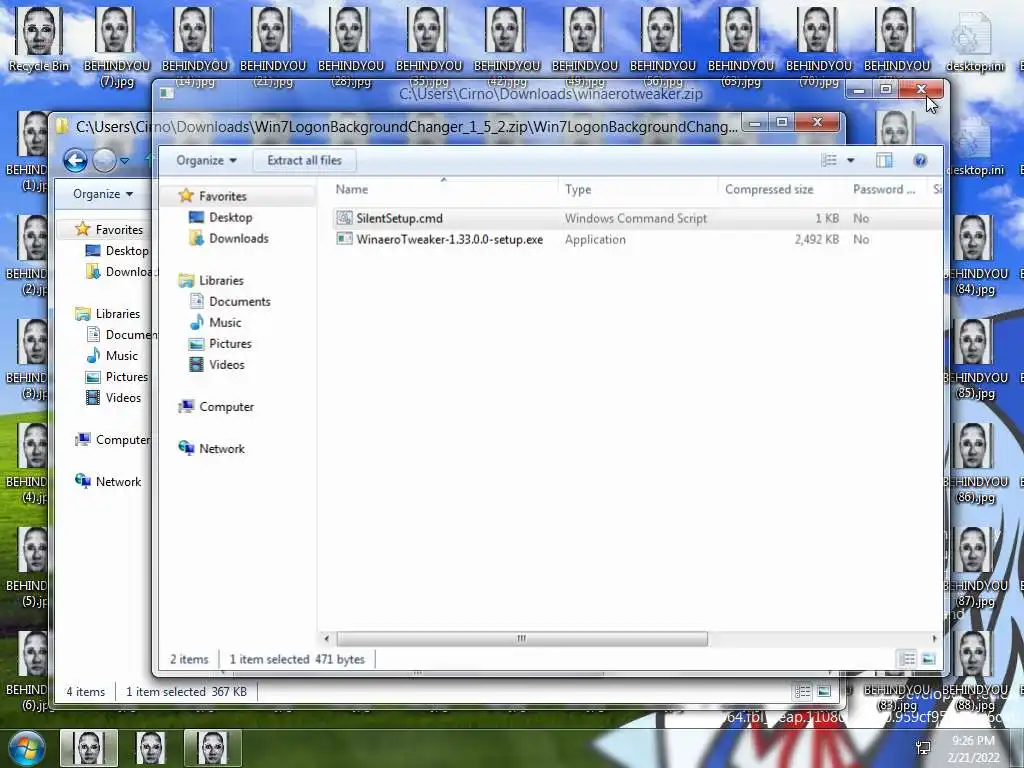Select Favorites in front window sidebar
1024x768 pixels.
point(222,196)
